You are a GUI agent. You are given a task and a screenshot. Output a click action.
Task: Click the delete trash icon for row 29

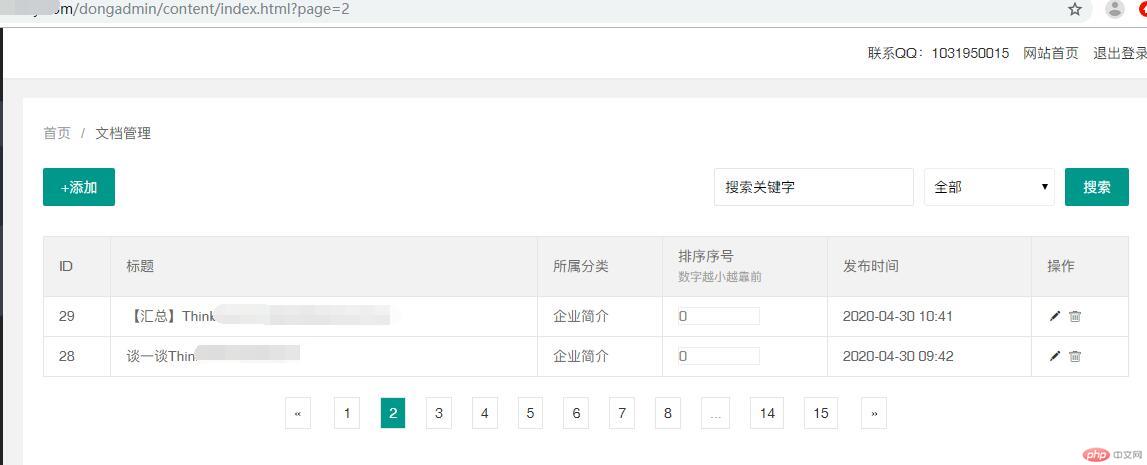click(x=1075, y=316)
